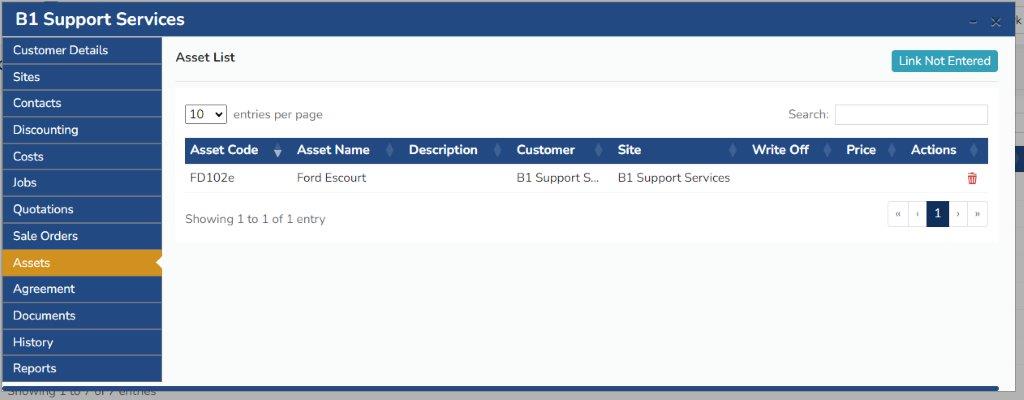Close the B1 Support Services dialog
The width and height of the screenshot is (1024, 400).
995,22
